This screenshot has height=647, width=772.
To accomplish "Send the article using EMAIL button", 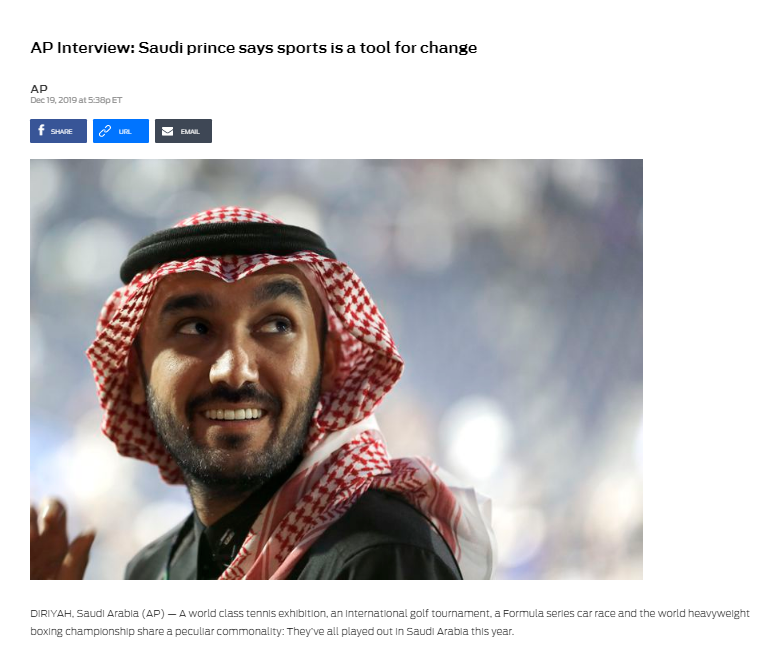I will pos(183,131).
